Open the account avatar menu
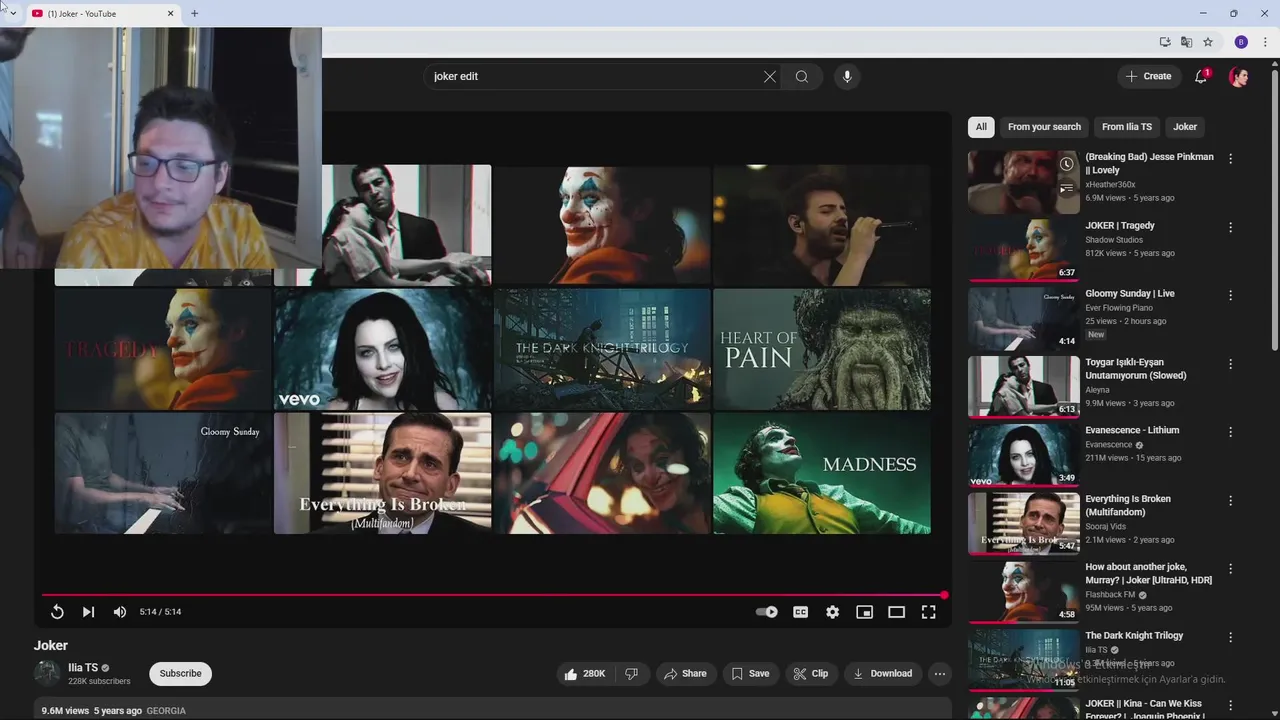Viewport: 1280px width, 720px height. point(1239,76)
